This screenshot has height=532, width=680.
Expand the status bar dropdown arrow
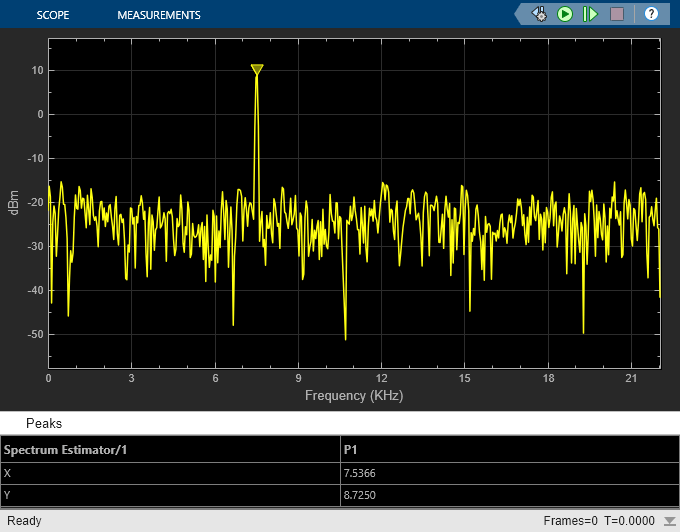click(x=669, y=522)
